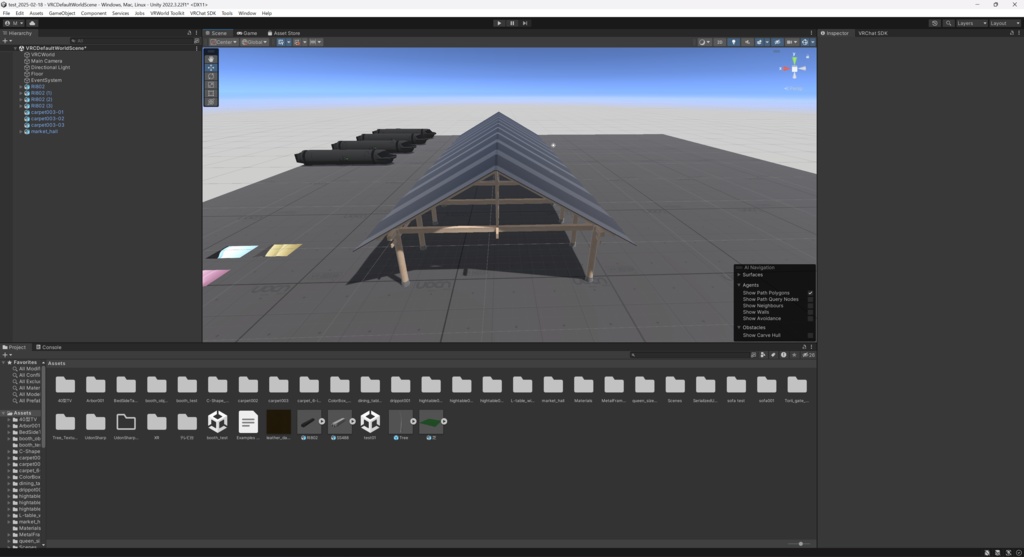This screenshot has width=1024, height=557.
Task: Select EventSystem in Hierarchy
Action: click(x=46, y=80)
